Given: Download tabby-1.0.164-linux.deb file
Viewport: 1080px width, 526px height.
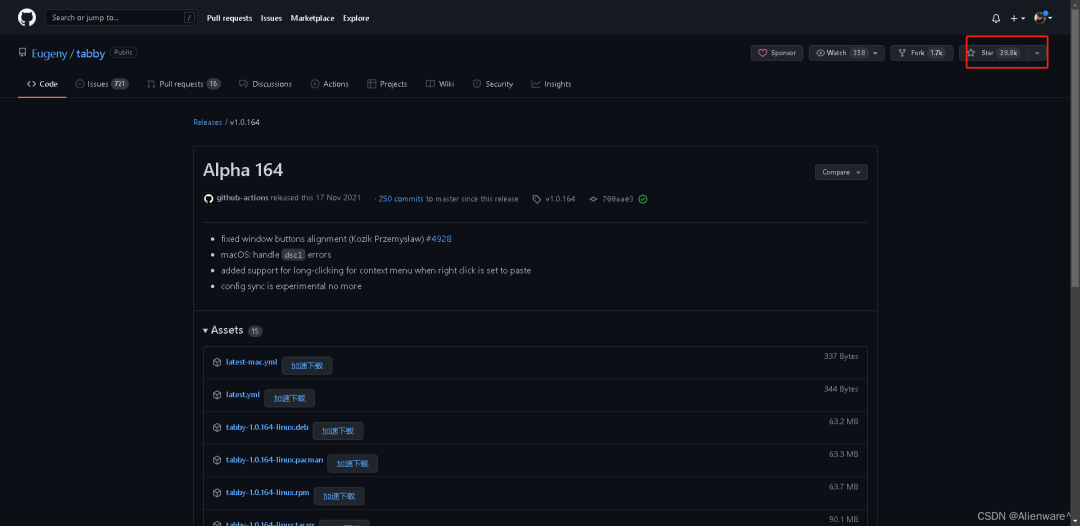Looking at the screenshot, I should (267, 427).
